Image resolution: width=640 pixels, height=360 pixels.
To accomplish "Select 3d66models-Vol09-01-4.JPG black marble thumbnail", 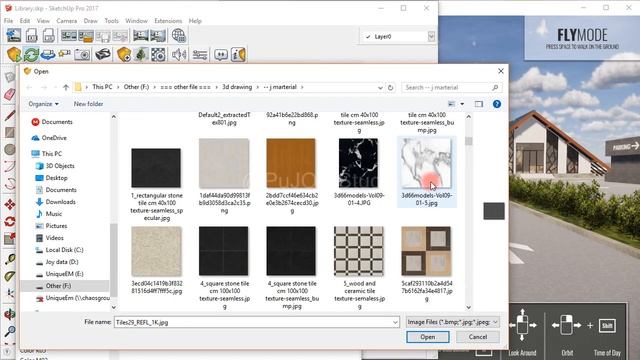I will pos(359,163).
